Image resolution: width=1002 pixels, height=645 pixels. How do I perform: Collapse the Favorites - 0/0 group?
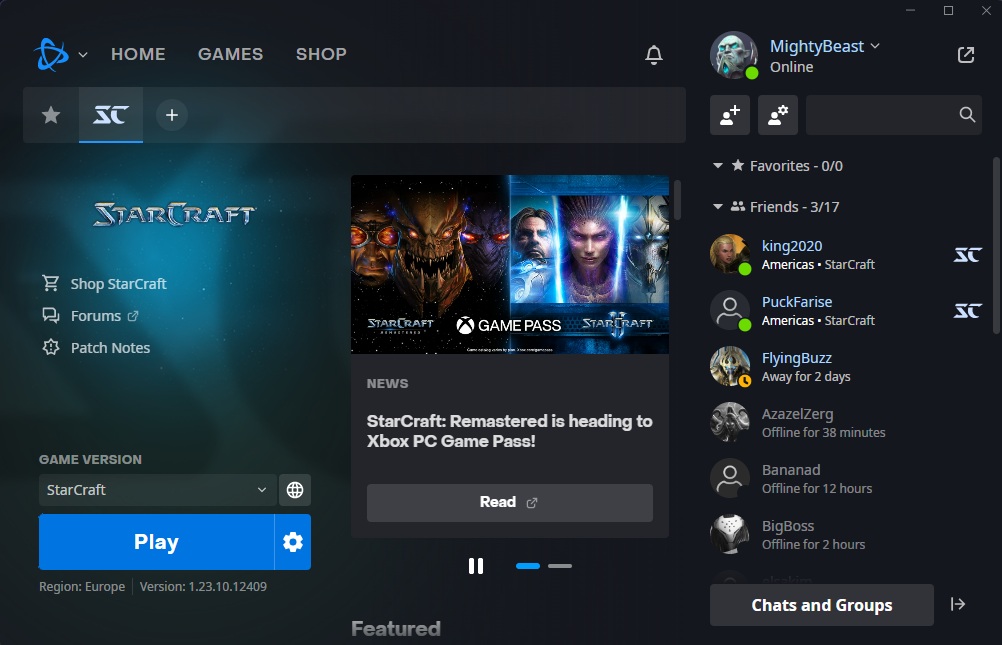[x=718, y=166]
